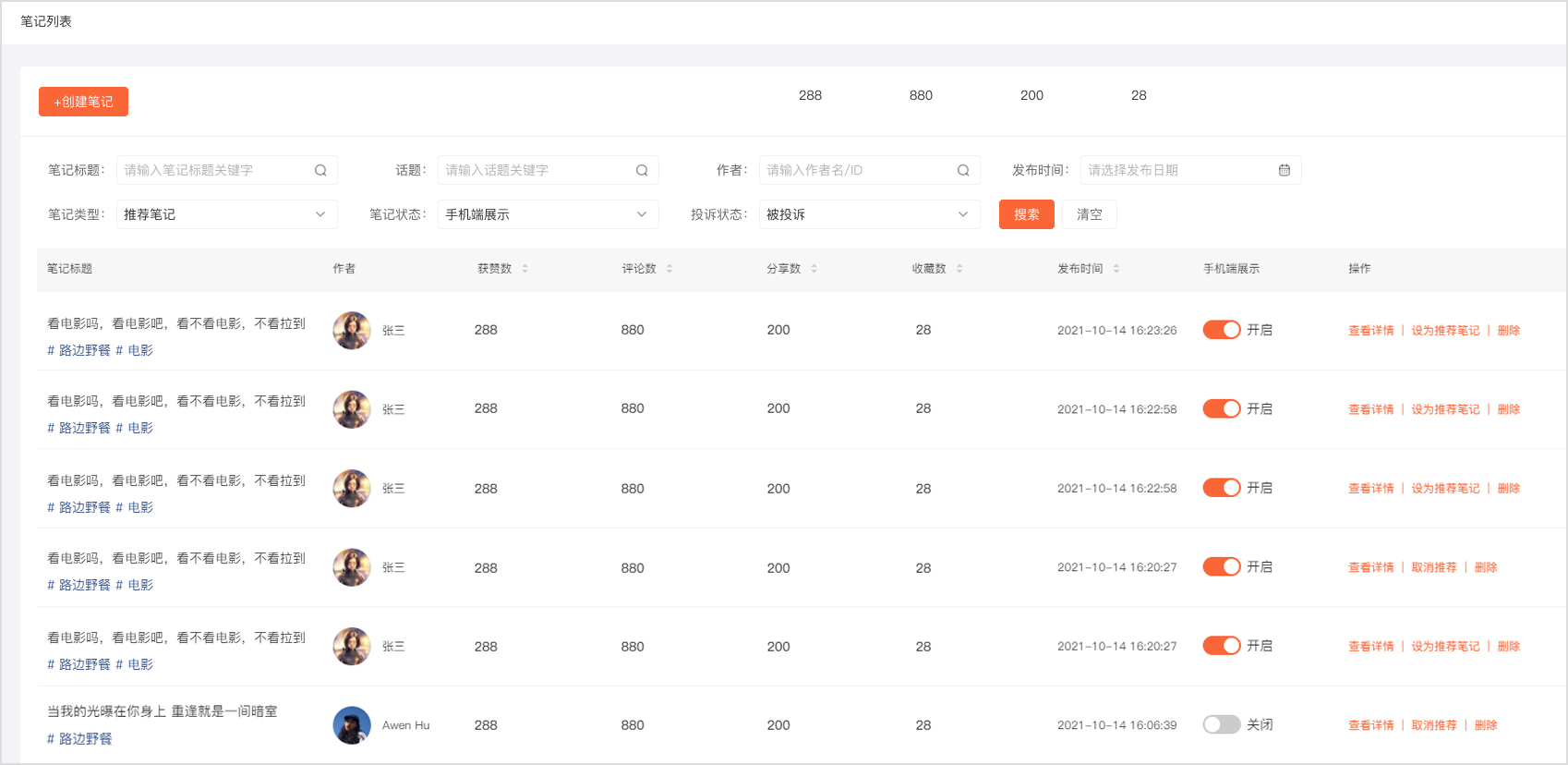
Task: Sort by shares count column arrows
Action: click(x=814, y=269)
